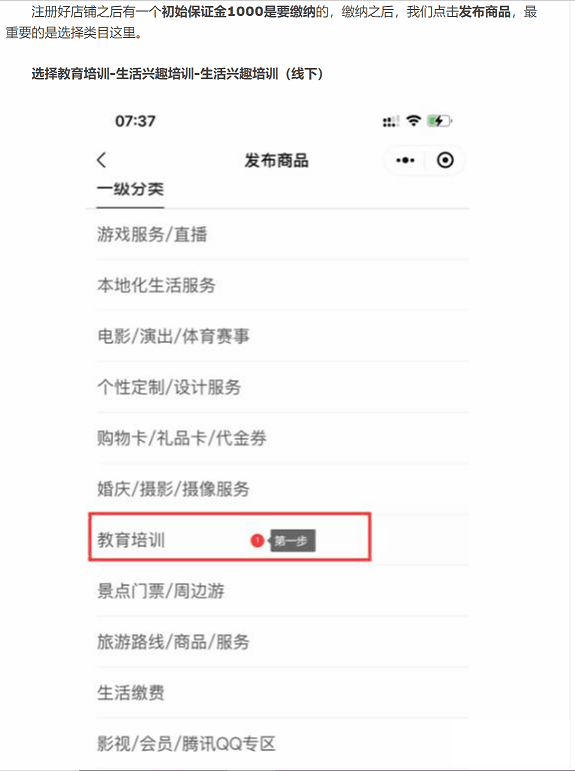Select 生活缴费 category

click(x=282, y=693)
